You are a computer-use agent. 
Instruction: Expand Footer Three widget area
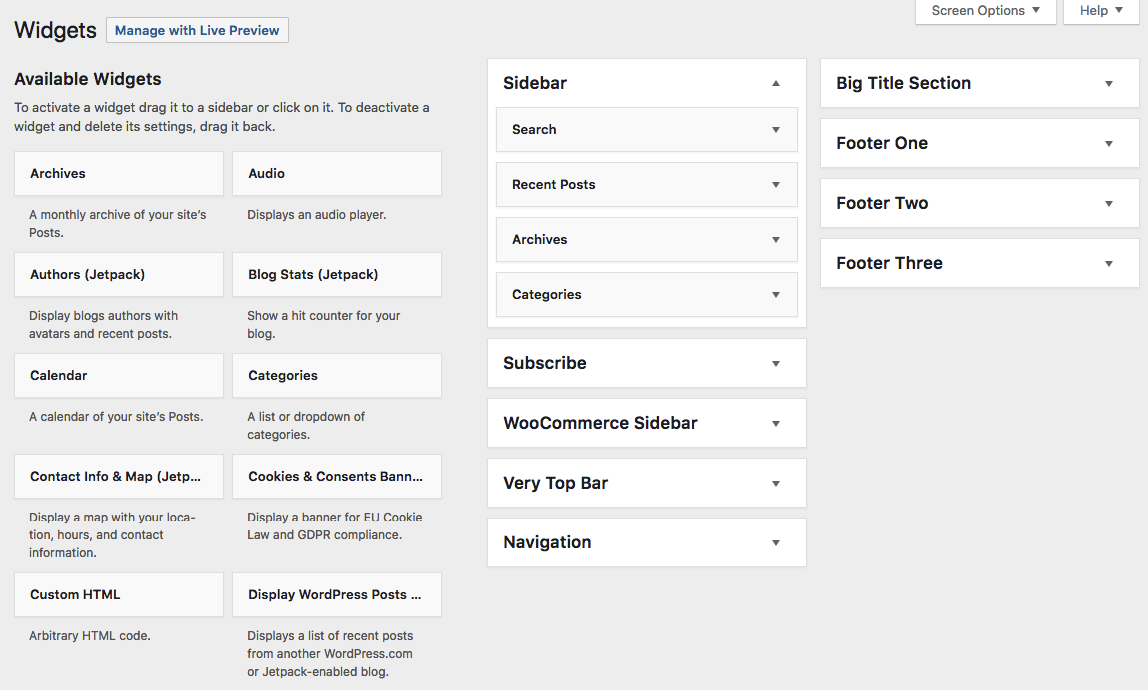click(1107, 263)
